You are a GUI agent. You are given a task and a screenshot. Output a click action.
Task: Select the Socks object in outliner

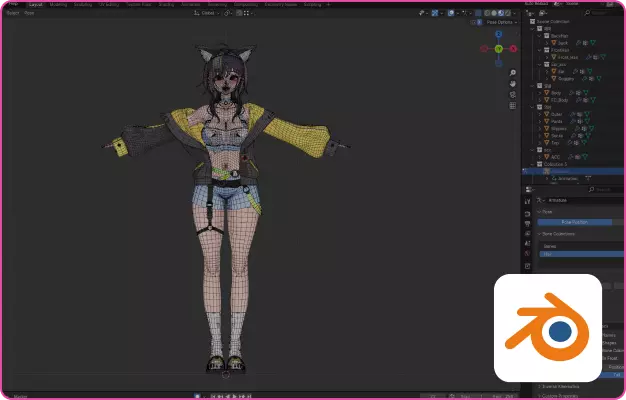[x=557, y=136]
